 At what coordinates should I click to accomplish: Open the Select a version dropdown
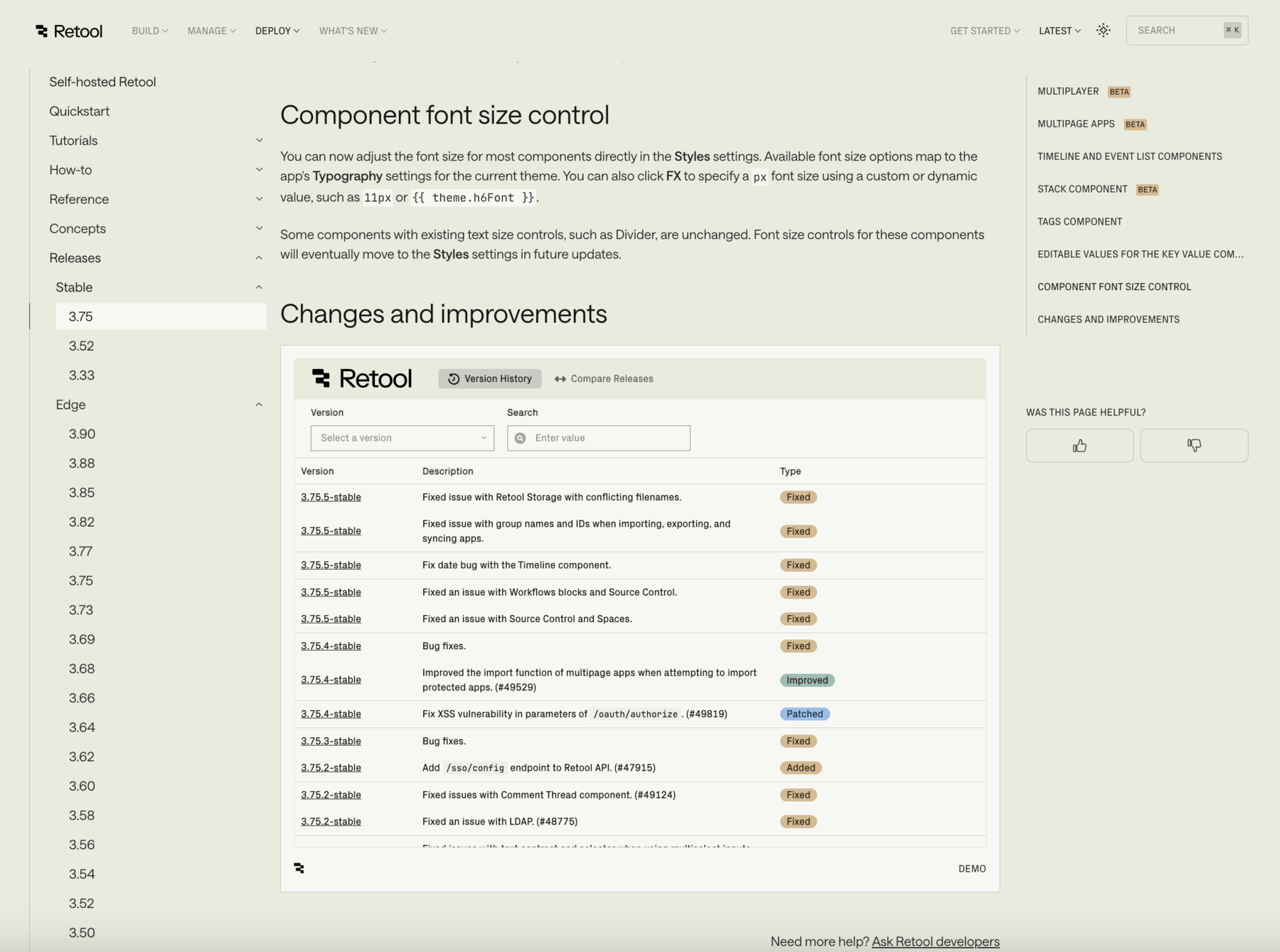pyautogui.click(x=402, y=438)
